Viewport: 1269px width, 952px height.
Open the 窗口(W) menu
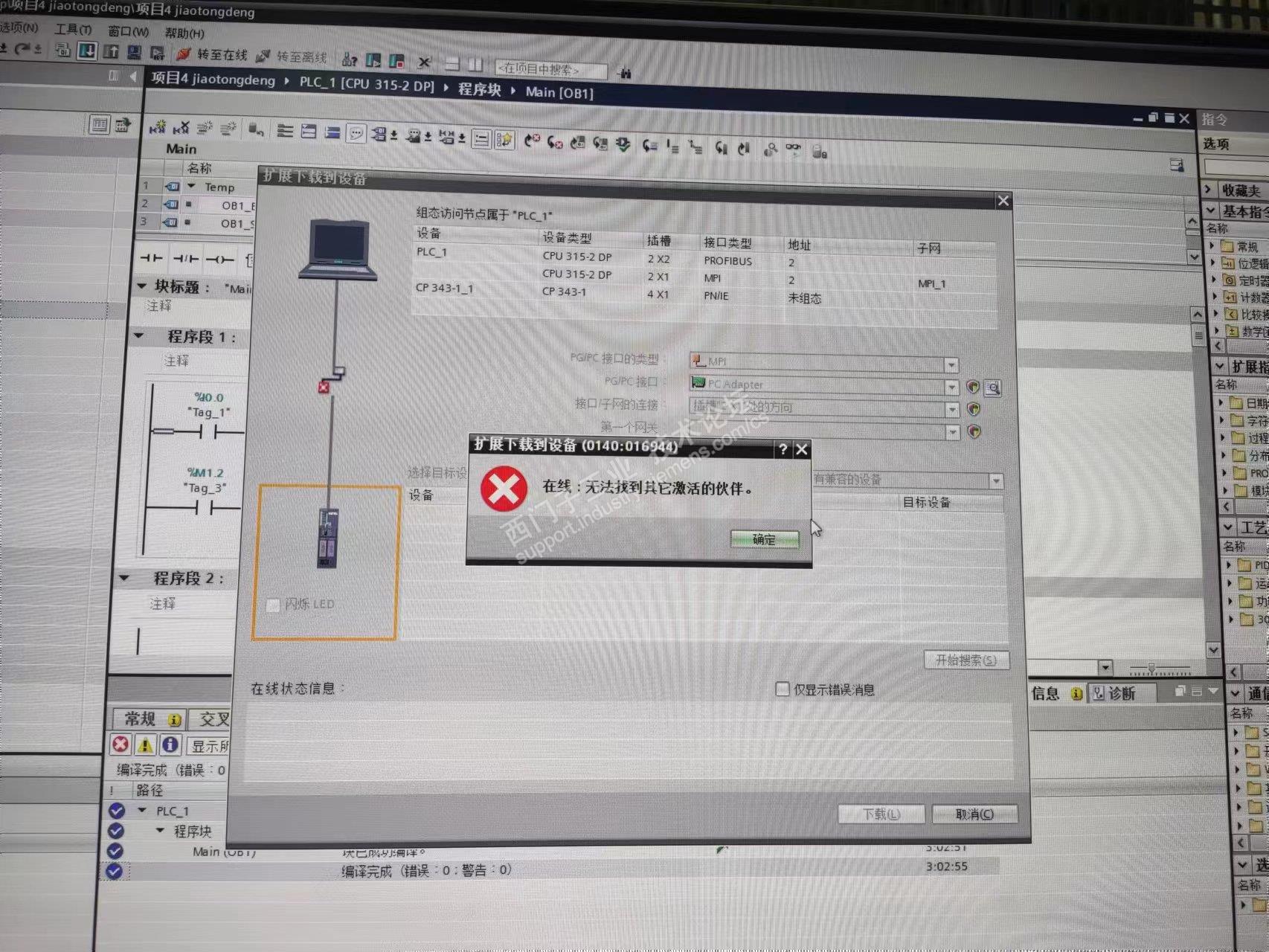(x=128, y=31)
